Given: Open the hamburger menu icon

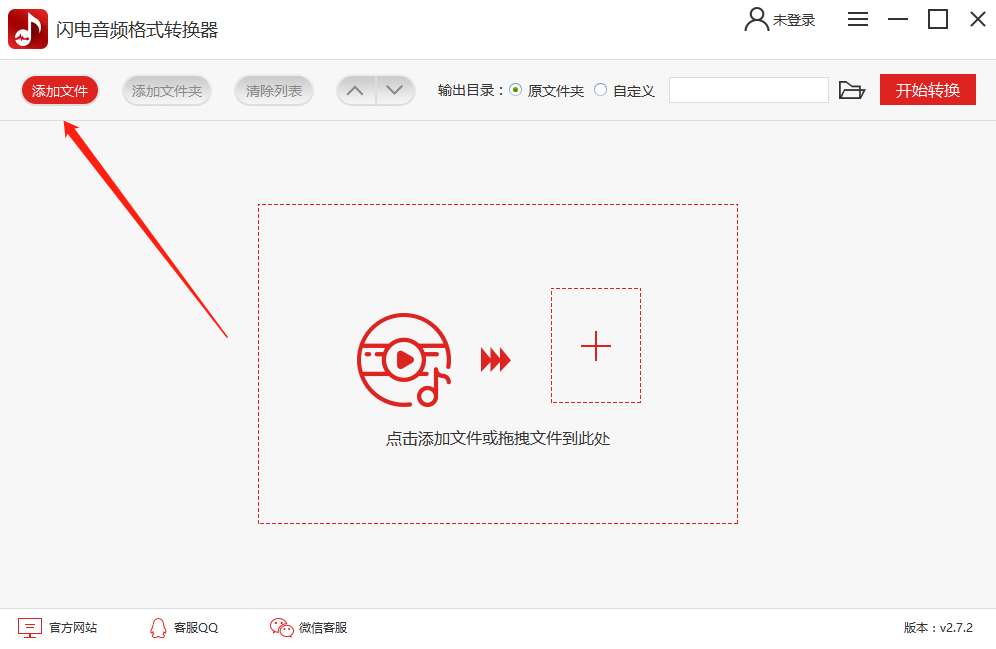Looking at the screenshot, I should tap(858, 19).
